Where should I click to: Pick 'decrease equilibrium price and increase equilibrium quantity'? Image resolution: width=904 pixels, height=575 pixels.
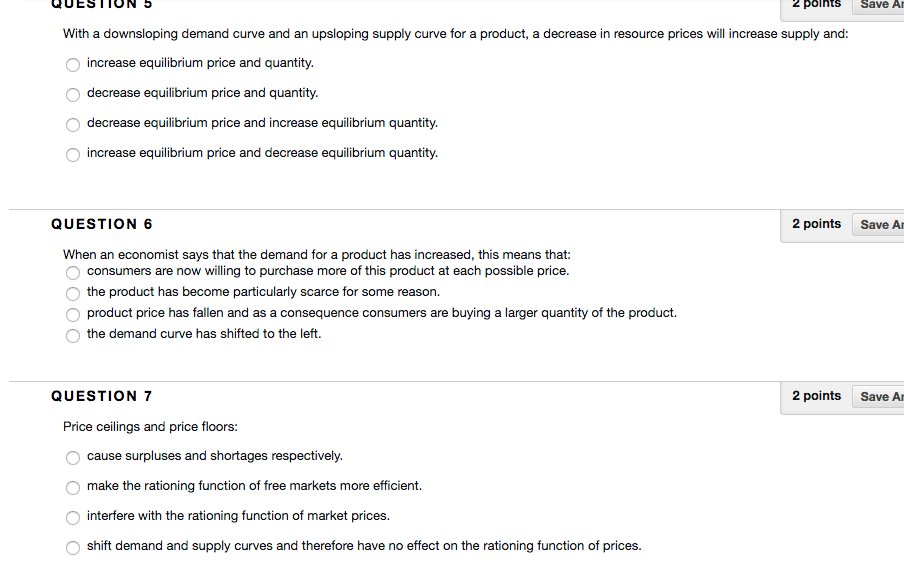(x=73, y=125)
